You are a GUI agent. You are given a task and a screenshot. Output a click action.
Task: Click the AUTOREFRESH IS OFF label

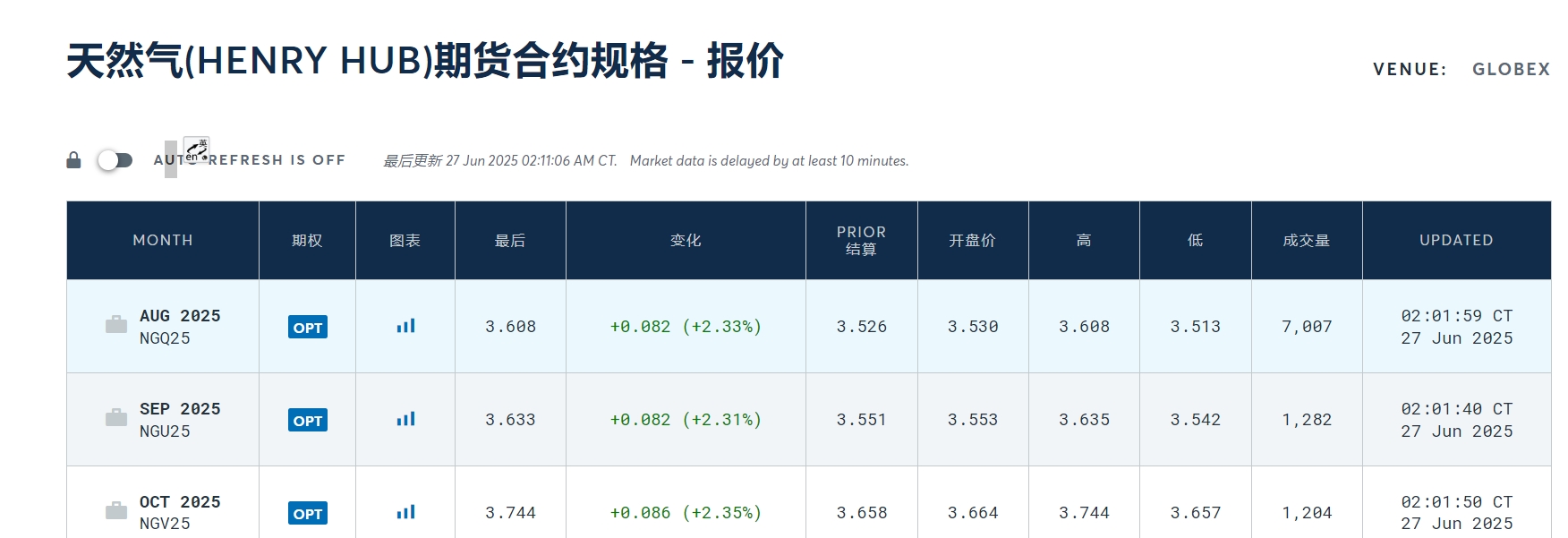[x=250, y=160]
